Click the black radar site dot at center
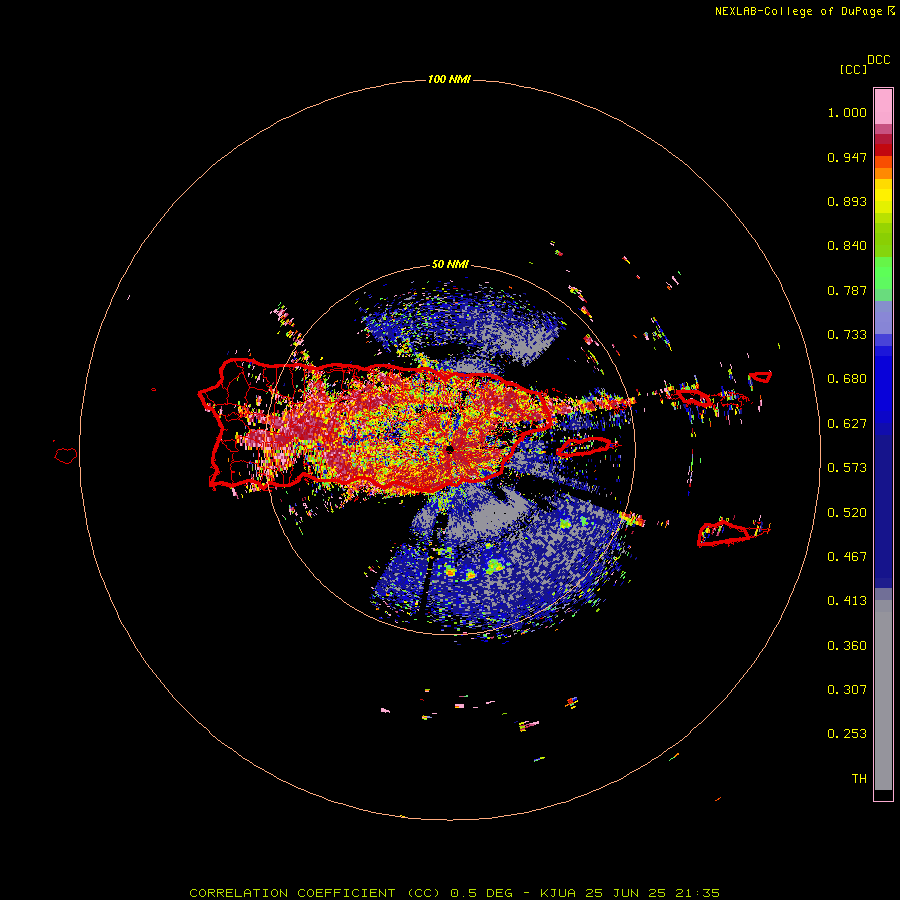This screenshot has height=900, width=900. pyautogui.click(x=449, y=449)
